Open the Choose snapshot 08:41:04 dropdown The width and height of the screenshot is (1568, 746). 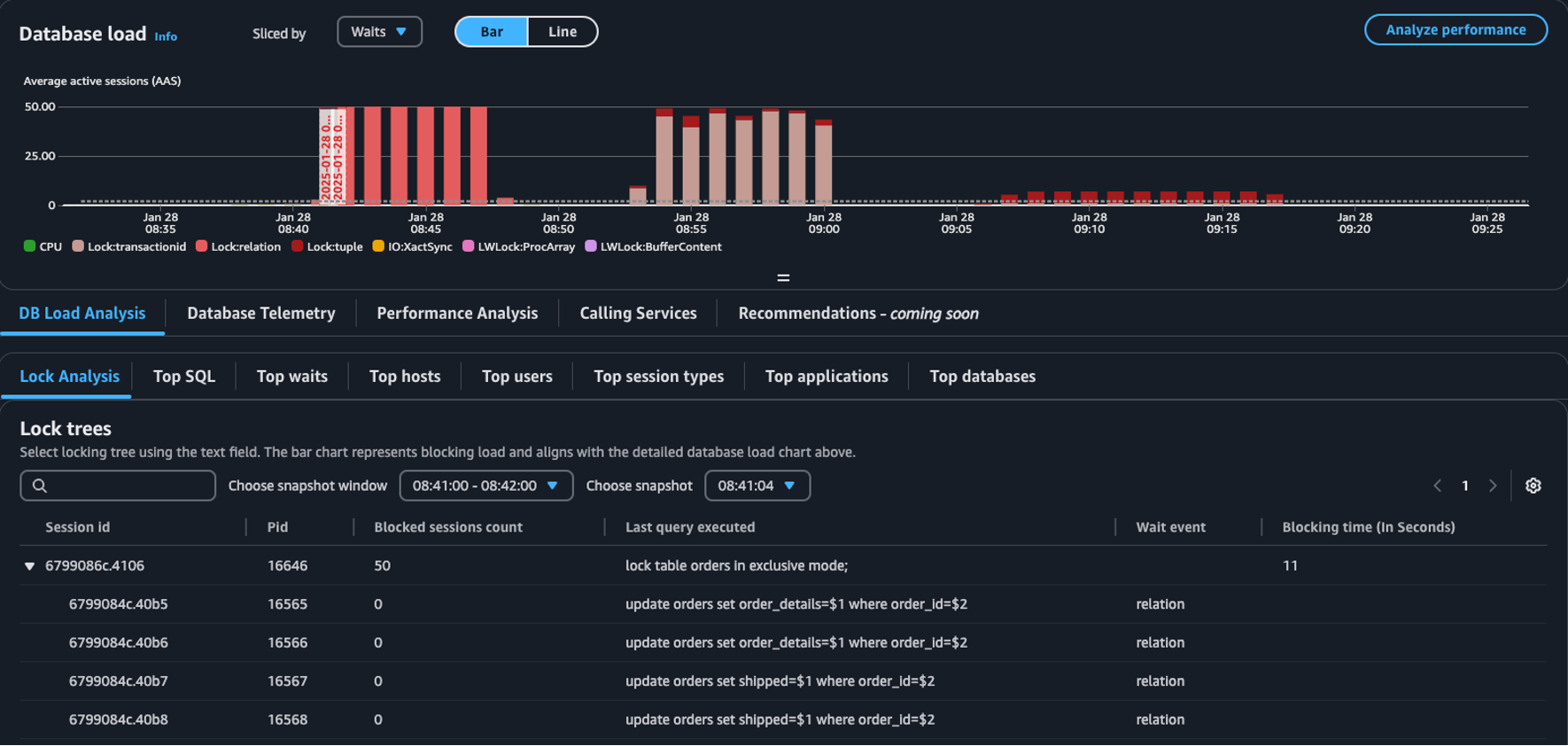[757, 486]
